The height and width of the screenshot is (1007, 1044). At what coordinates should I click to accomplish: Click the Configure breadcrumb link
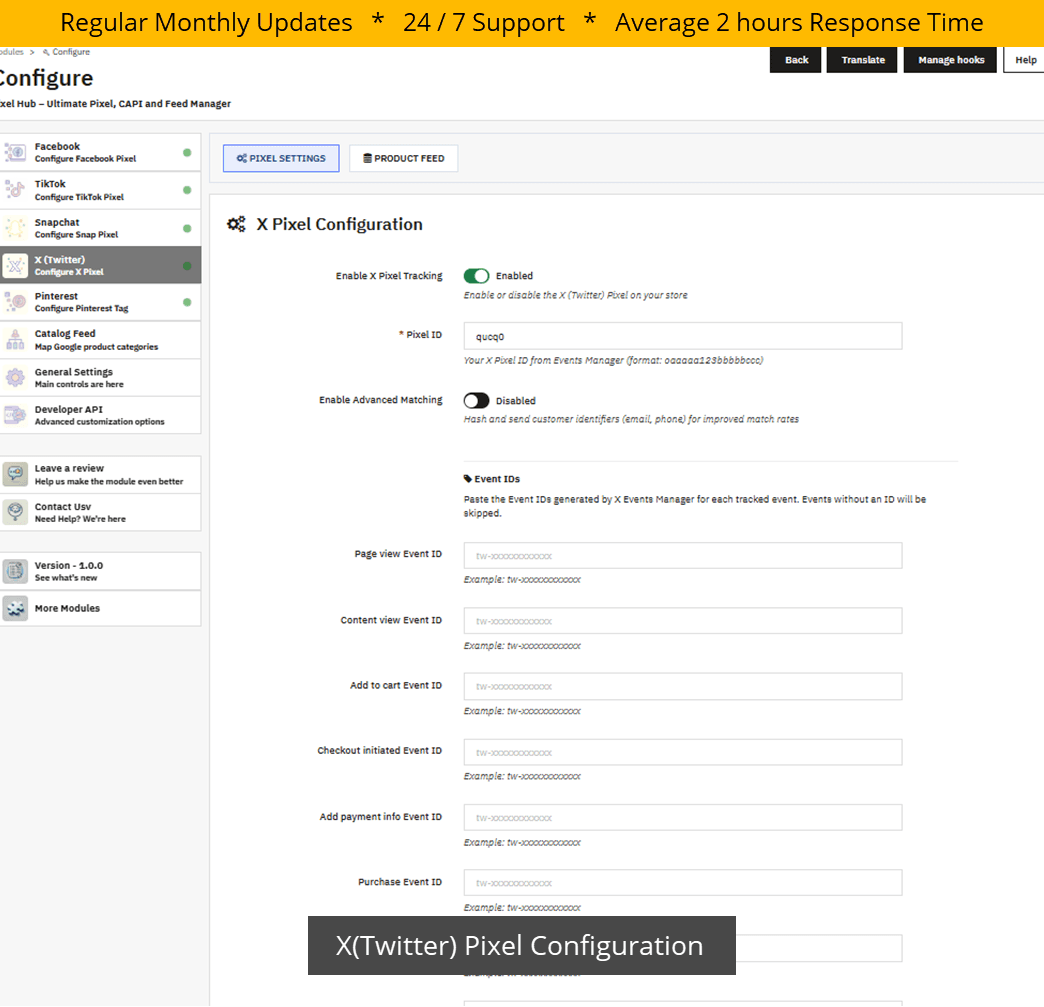[x=71, y=52]
